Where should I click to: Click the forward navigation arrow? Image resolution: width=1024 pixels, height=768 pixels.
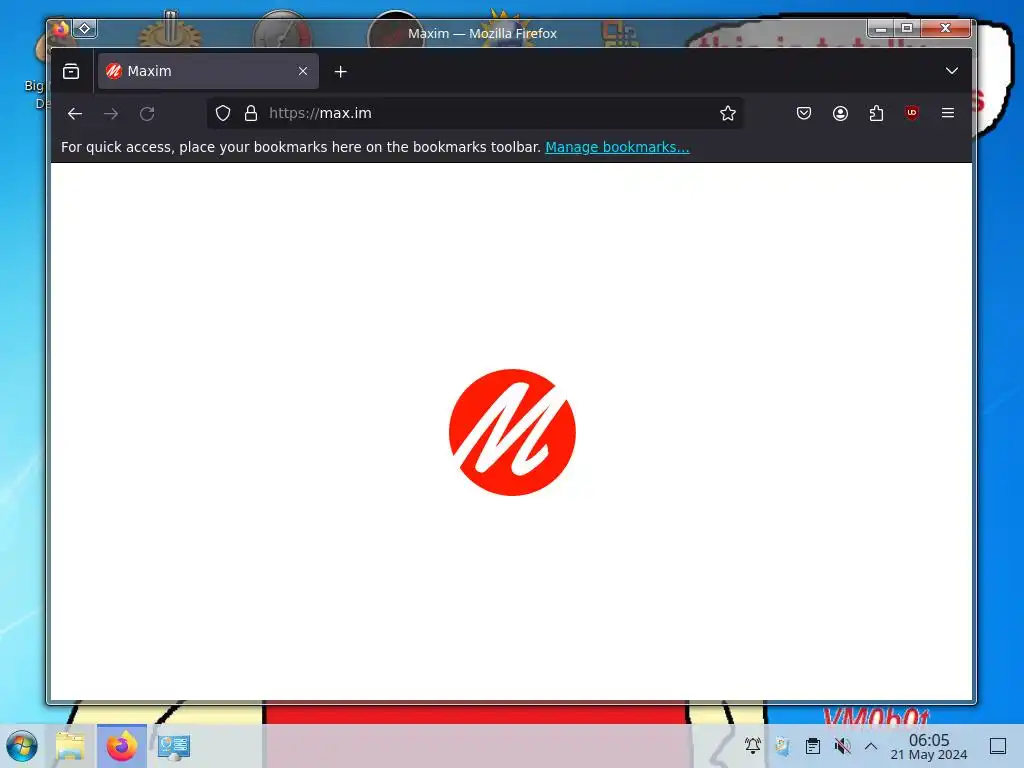(111, 114)
